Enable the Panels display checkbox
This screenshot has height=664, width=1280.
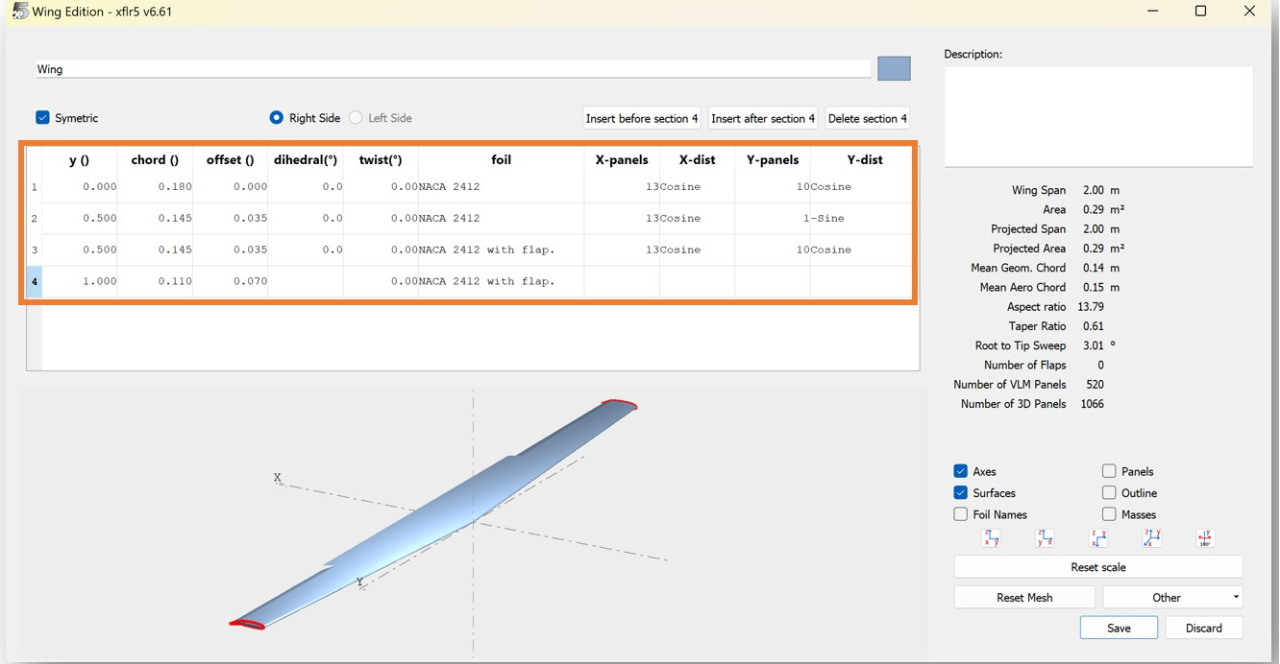tap(1109, 471)
